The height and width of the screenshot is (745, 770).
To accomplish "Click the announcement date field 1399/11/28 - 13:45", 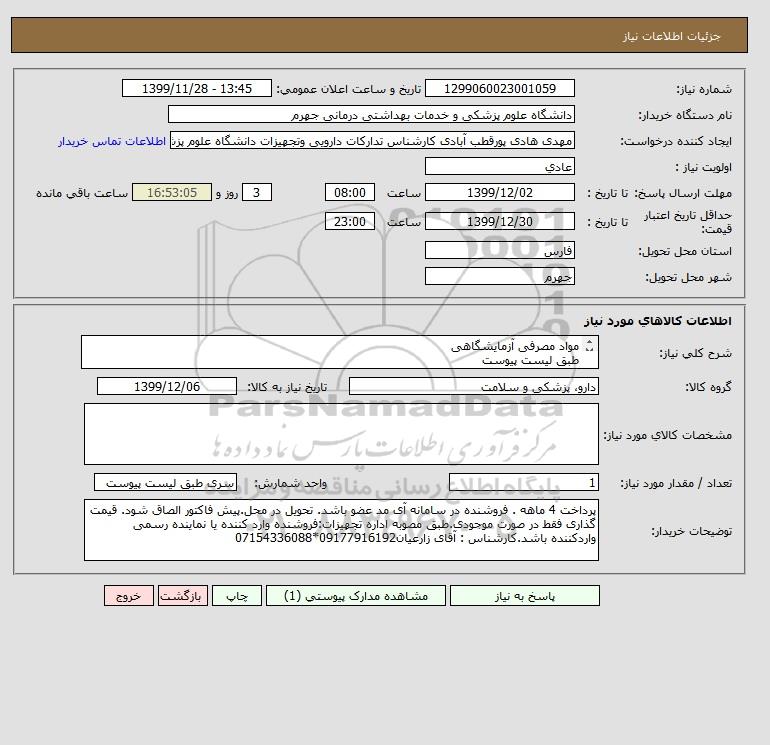I will pyautogui.click(x=196, y=88).
